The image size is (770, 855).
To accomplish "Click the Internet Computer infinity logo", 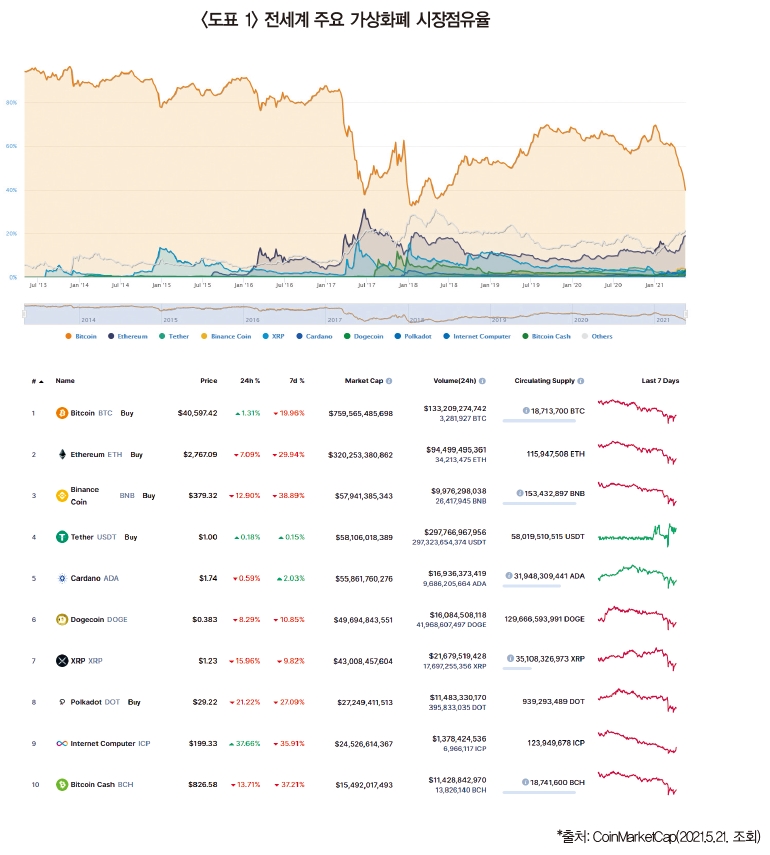I will pos(62,743).
